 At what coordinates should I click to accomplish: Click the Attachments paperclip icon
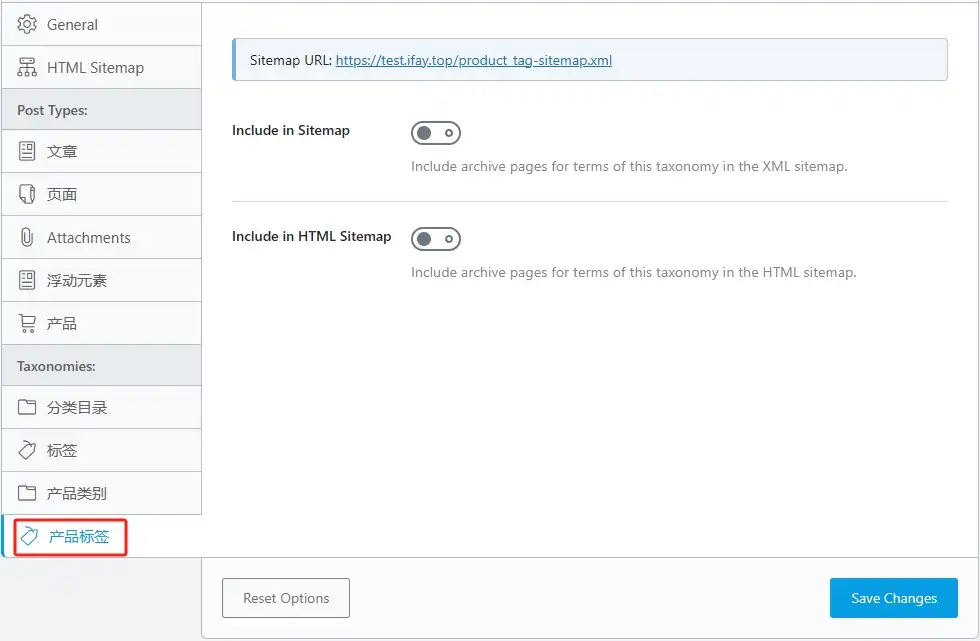pyautogui.click(x=27, y=237)
